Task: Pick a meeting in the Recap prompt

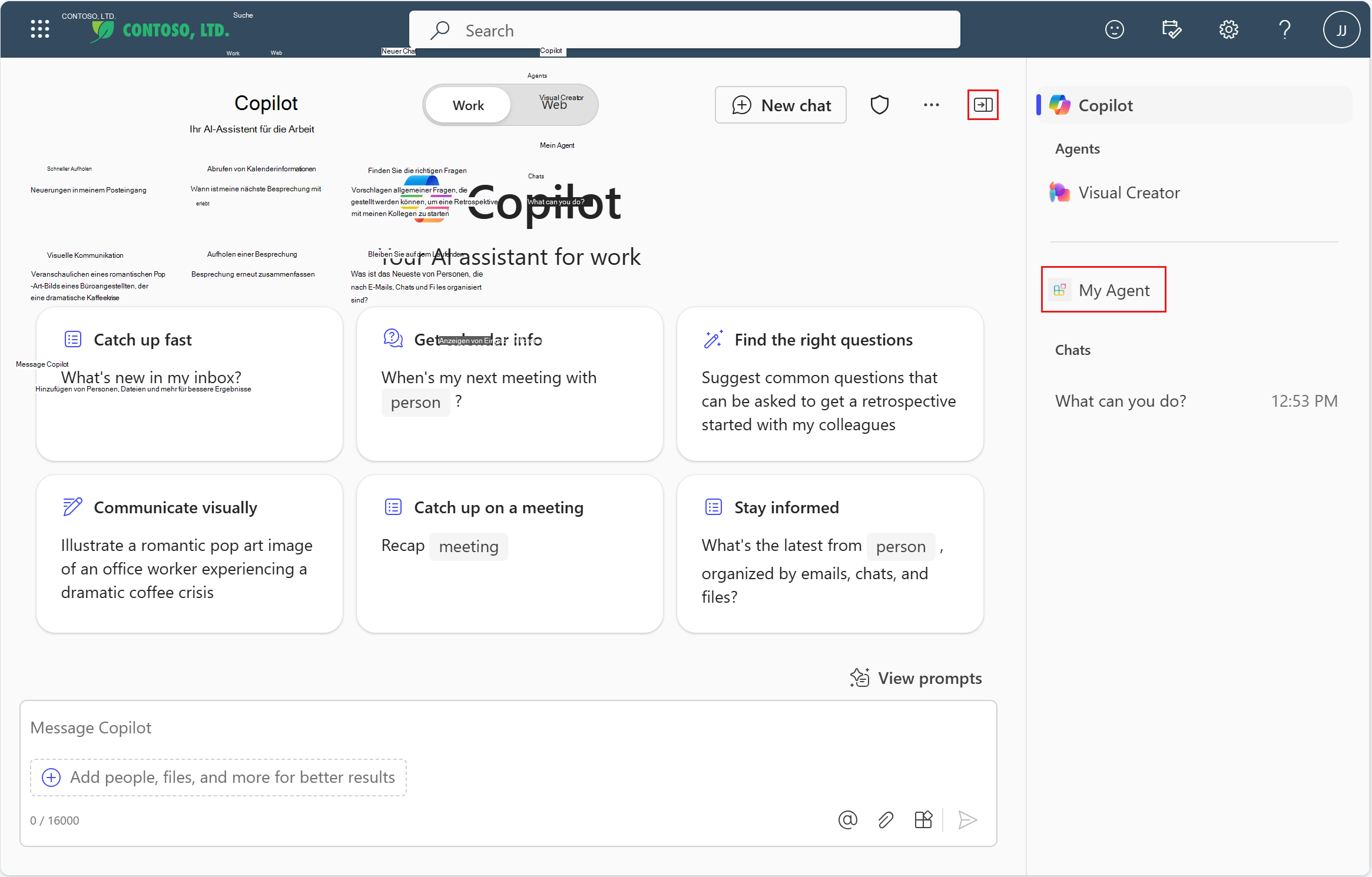Action: 468,546
